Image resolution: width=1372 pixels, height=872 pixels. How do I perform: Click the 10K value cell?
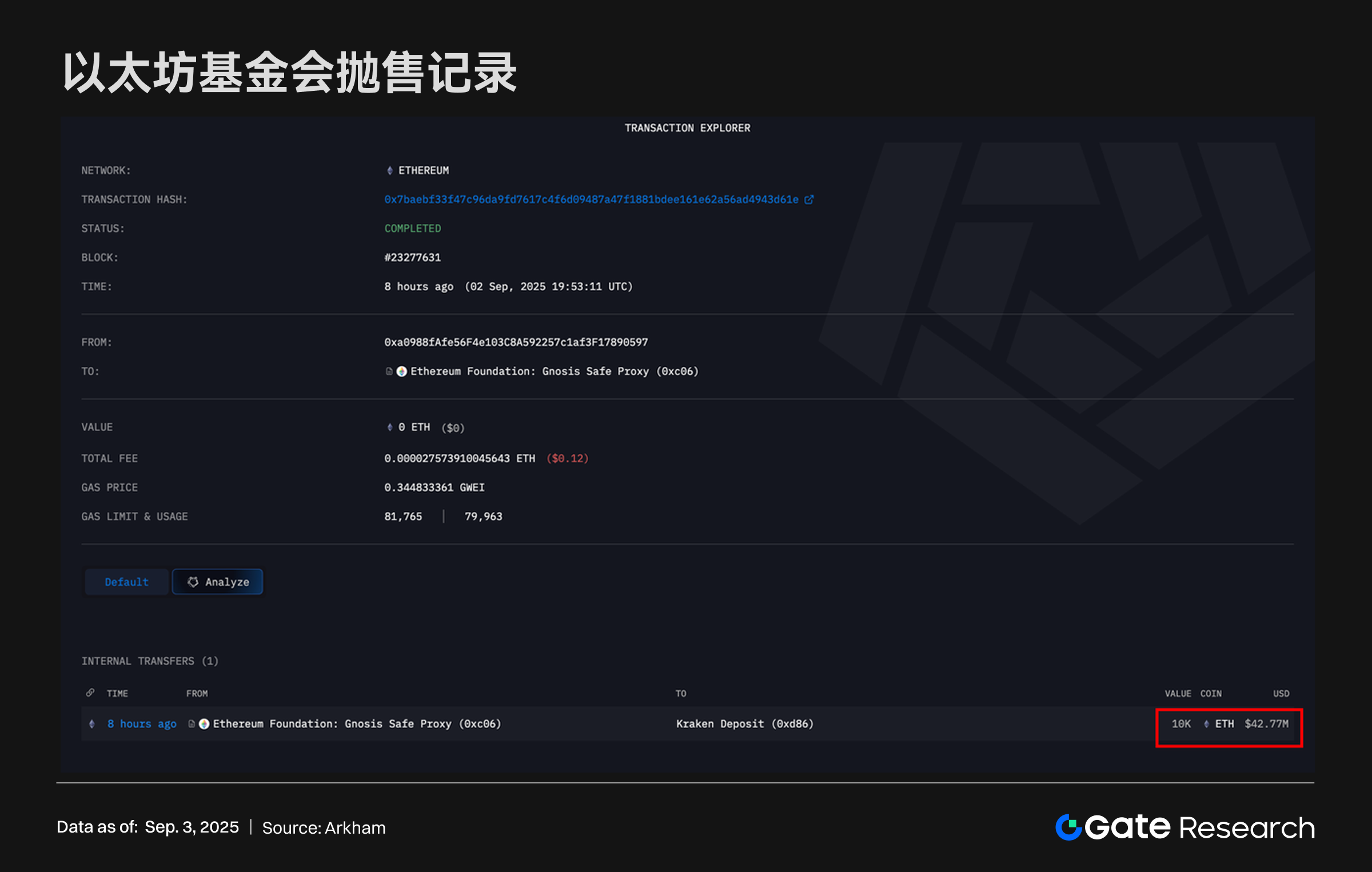1181,724
